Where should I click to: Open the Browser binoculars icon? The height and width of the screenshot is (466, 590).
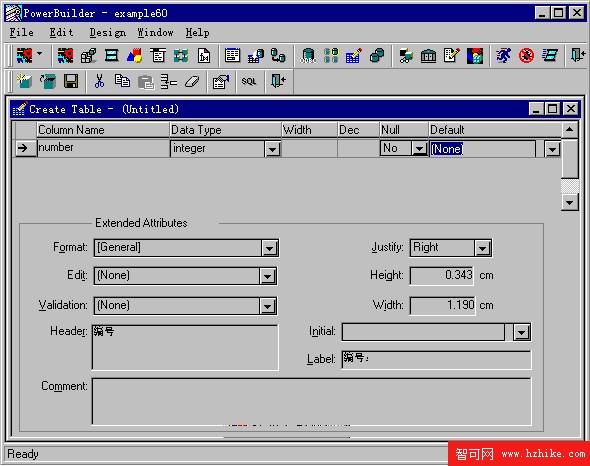(x=406, y=56)
